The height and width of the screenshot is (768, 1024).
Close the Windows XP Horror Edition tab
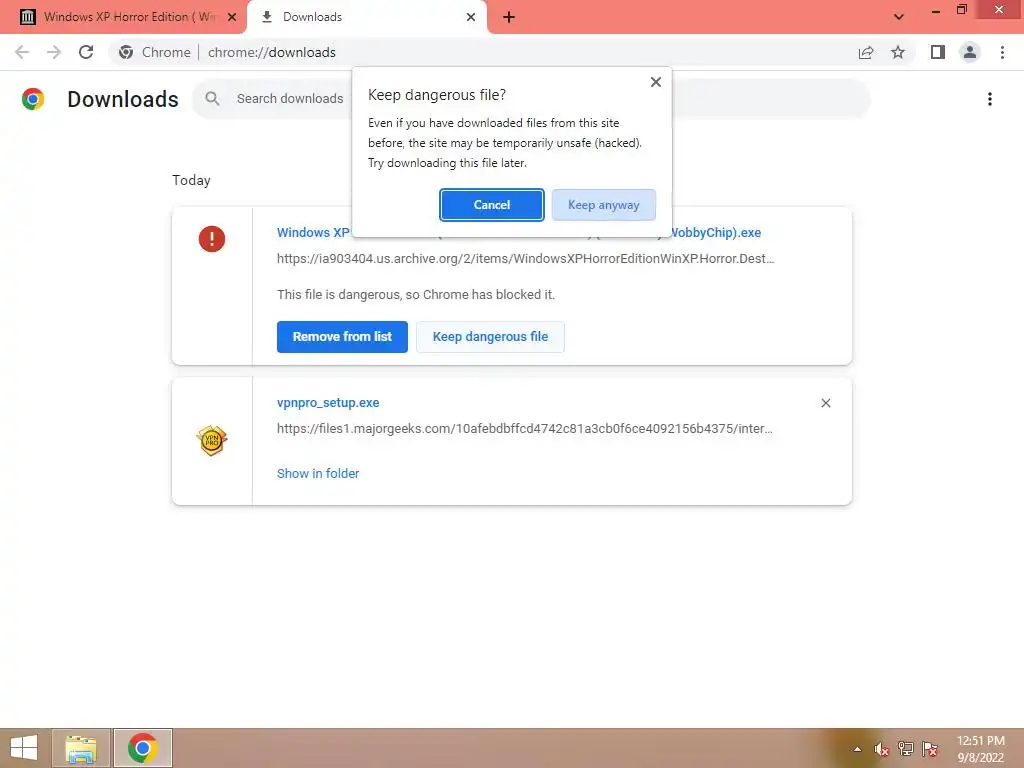(x=232, y=17)
